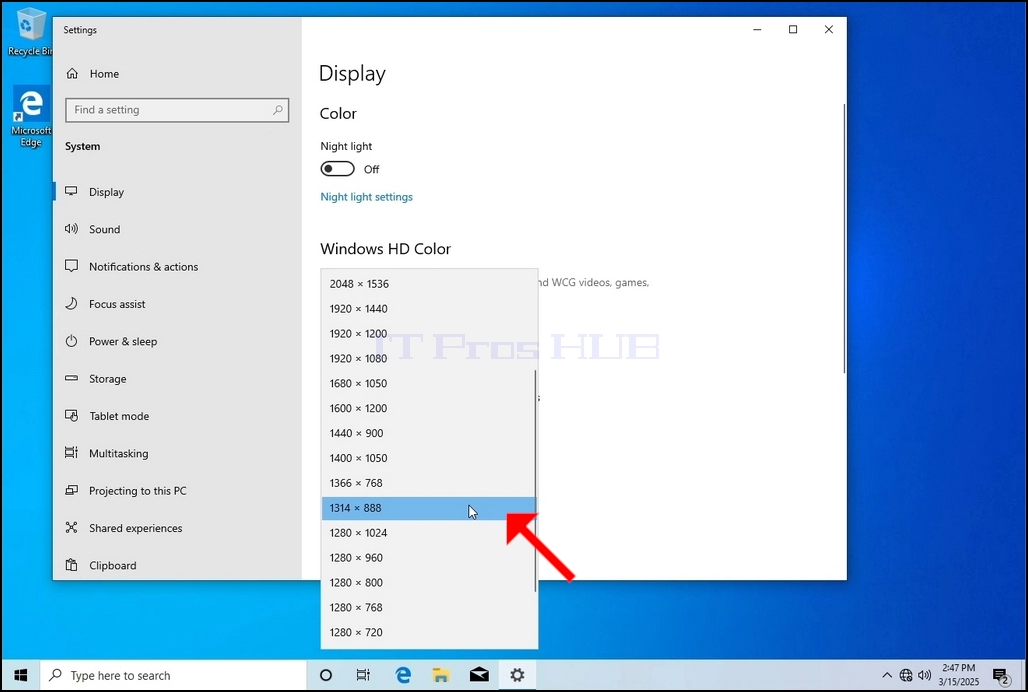The height and width of the screenshot is (692, 1028).
Task: Show hidden system tray icons
Action: pos(887,675)
